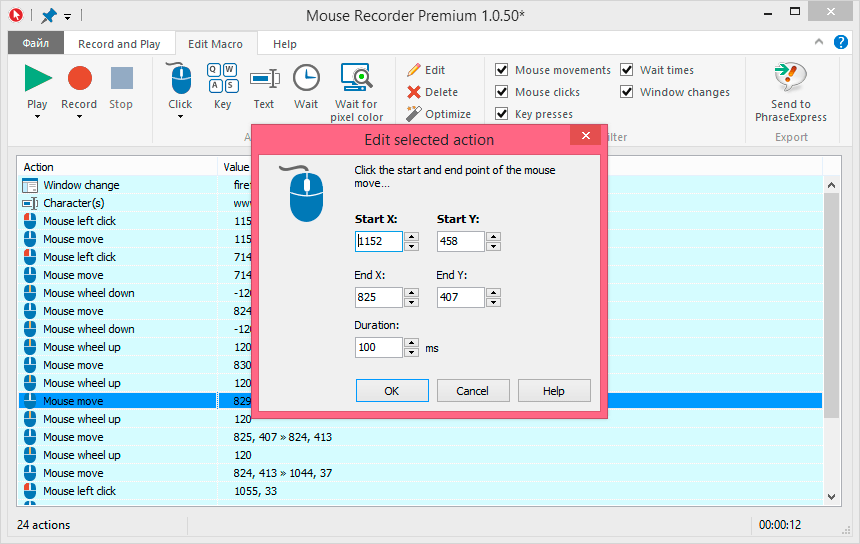Screen dimensions: 860x544
Task: Click the Start Y input field
Action: pos(461,241)
